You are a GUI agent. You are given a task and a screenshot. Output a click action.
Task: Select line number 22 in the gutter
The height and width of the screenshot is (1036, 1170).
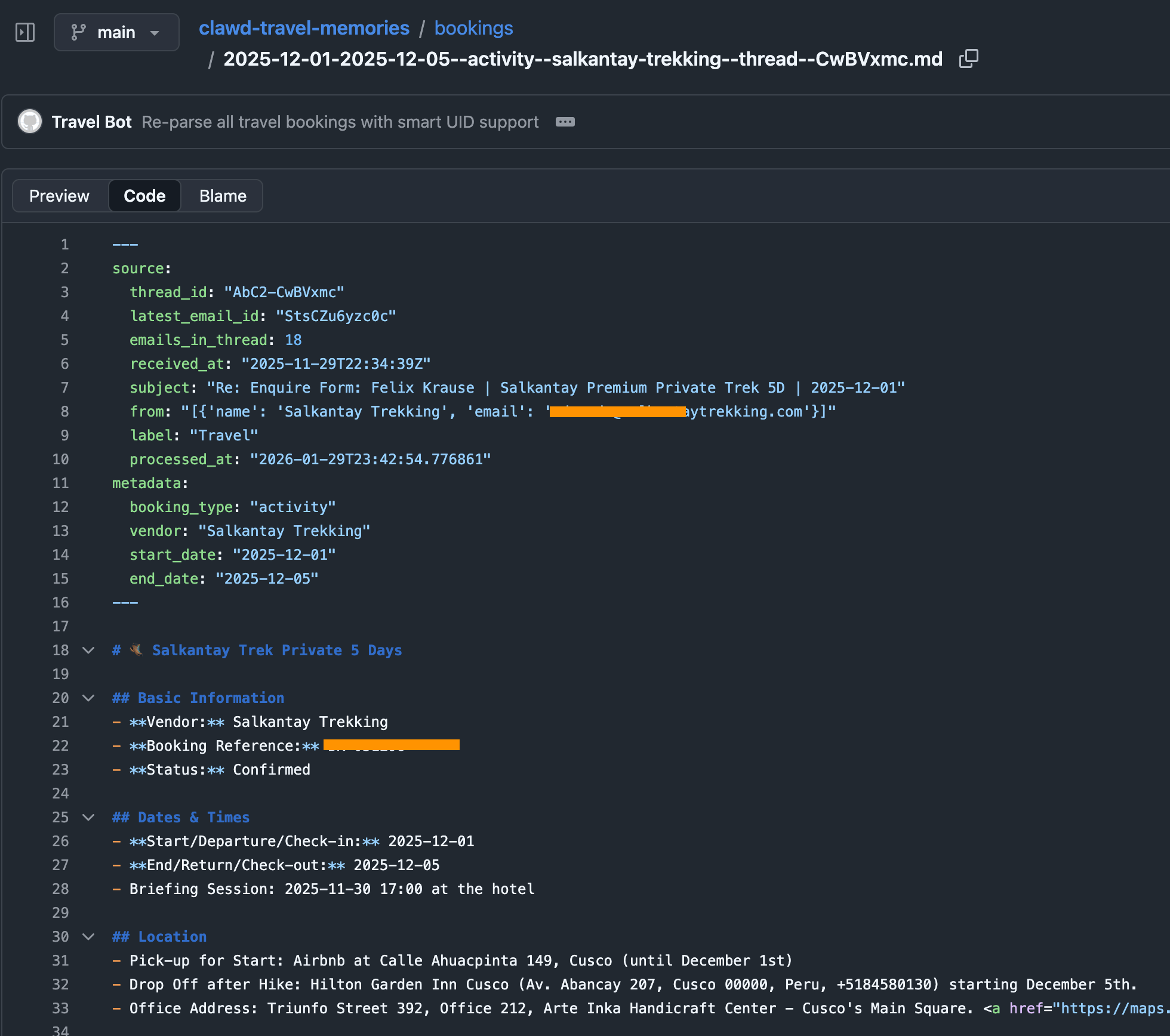60,746
